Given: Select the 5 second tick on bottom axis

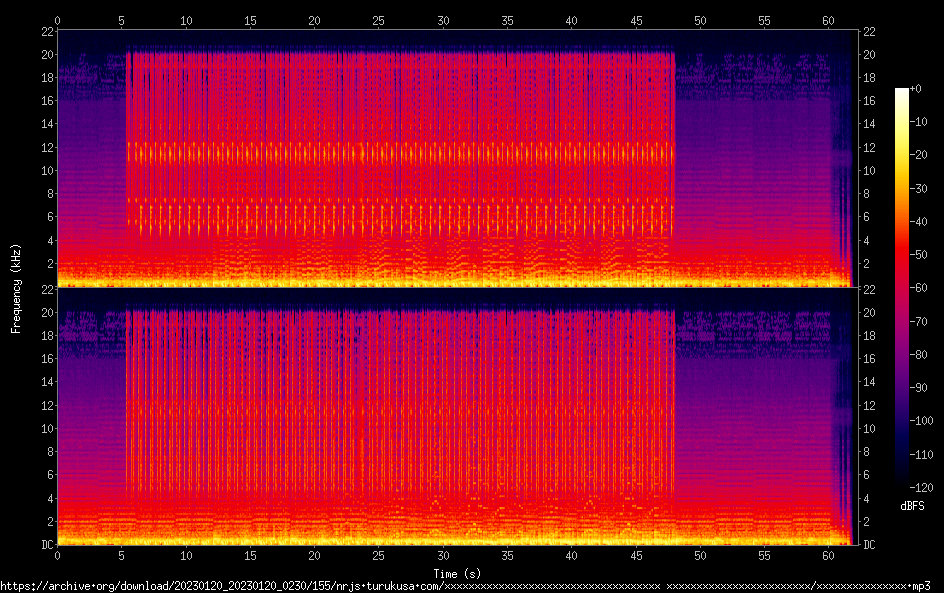Looking at the screenshot, I should (122, 555).
